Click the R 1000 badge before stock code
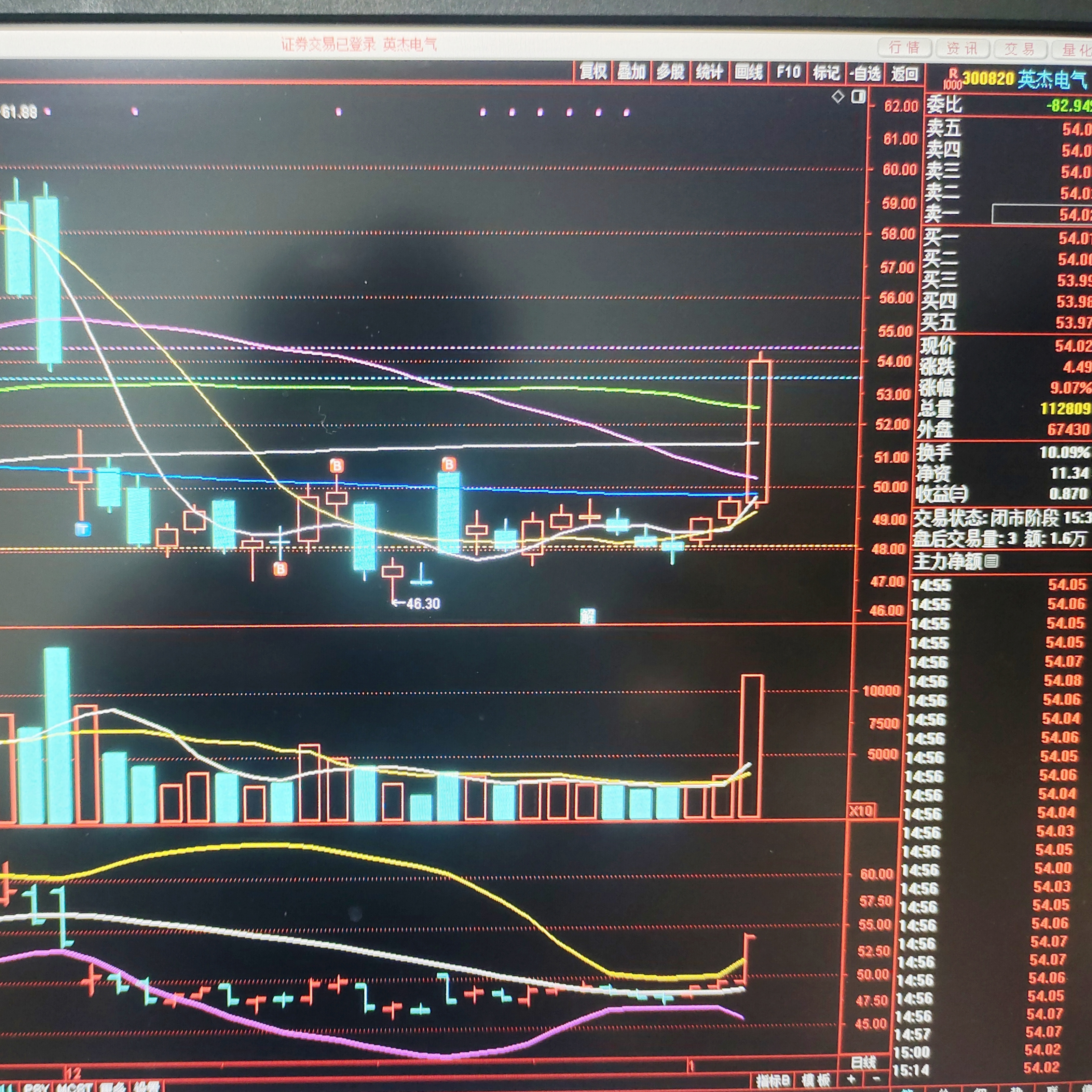This screenshot has width=1092, height=1092. pyautogui.click(x=952, y=78)
